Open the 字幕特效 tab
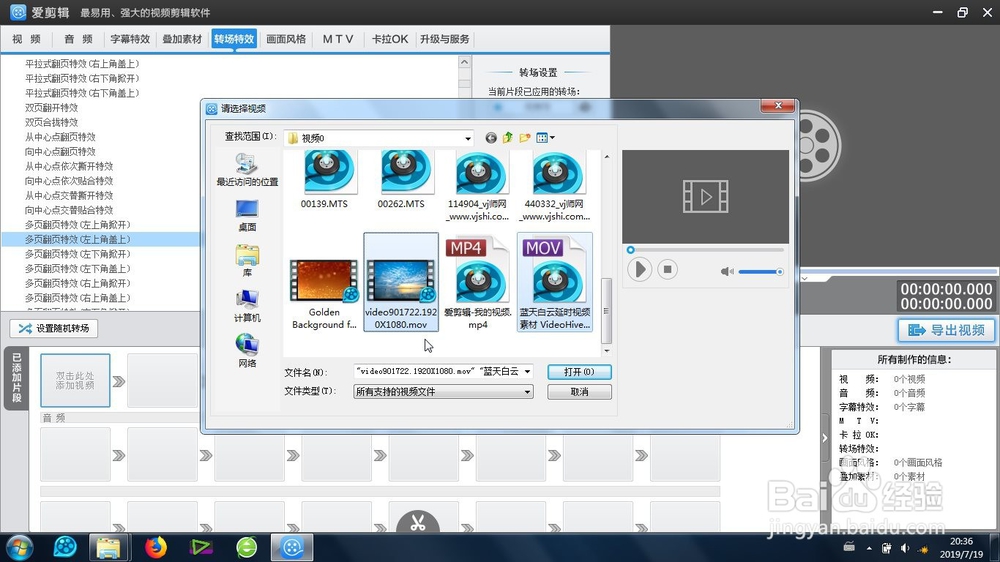1000x562 pixels. coord(130,39)
